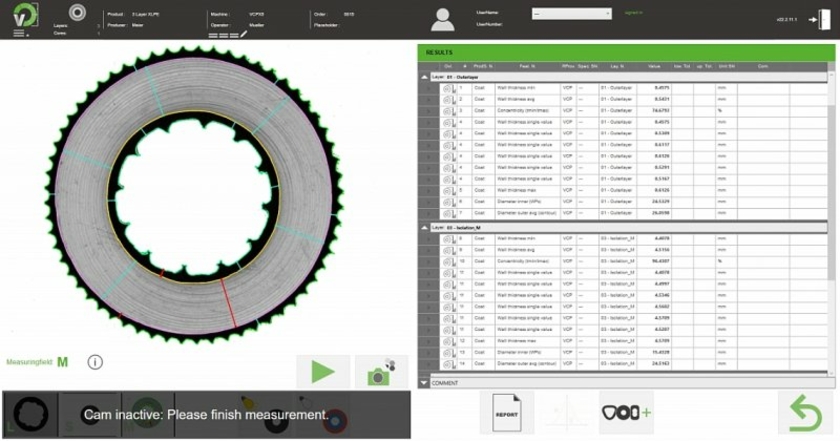Select the black ring thumbnail in bottom bar
The height and width of the screenshot is (441, 840).
pyautogui.click(x=31, y=414)
